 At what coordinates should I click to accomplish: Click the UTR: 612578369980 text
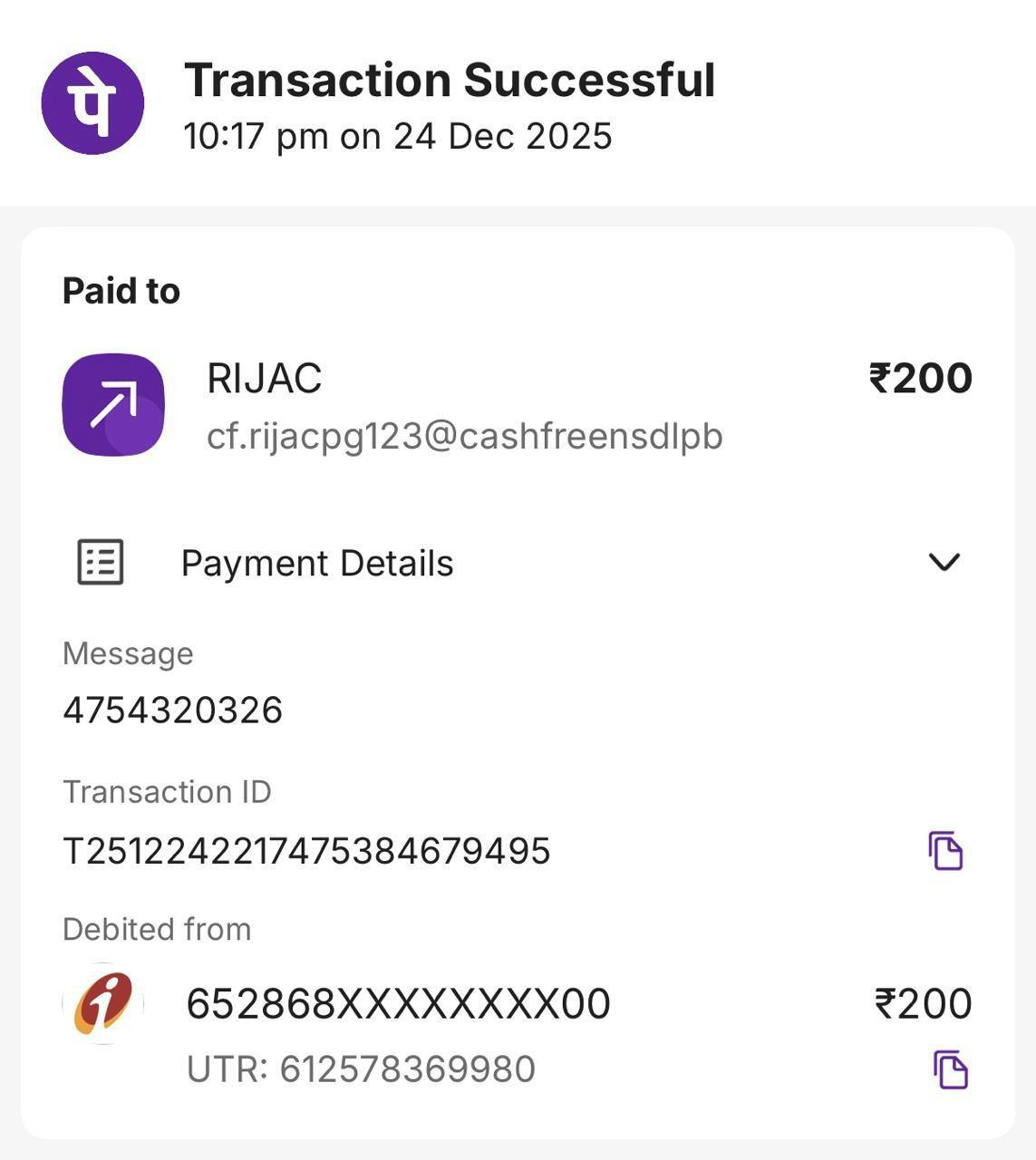click(x=361, y=1069)
